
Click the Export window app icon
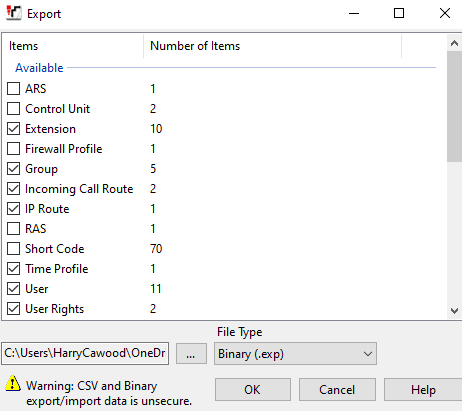point(14,13)
